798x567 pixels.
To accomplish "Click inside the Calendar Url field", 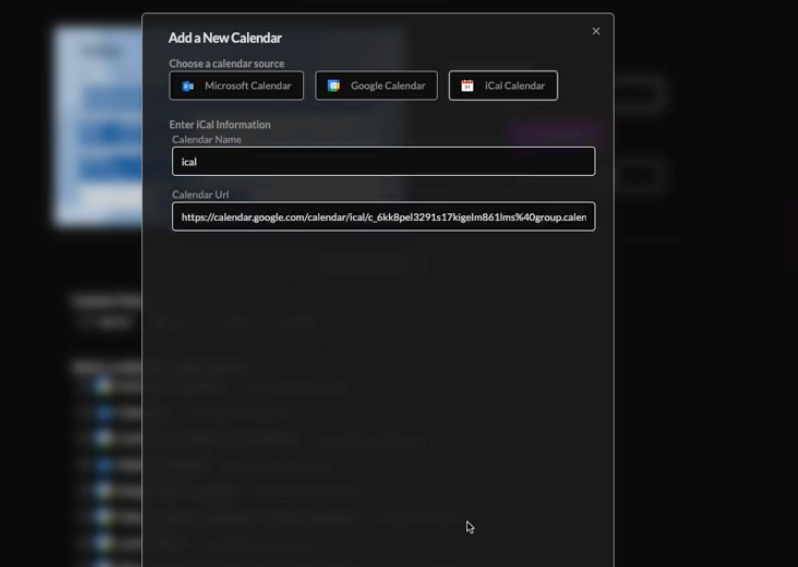I will click(x=383, y=216).
